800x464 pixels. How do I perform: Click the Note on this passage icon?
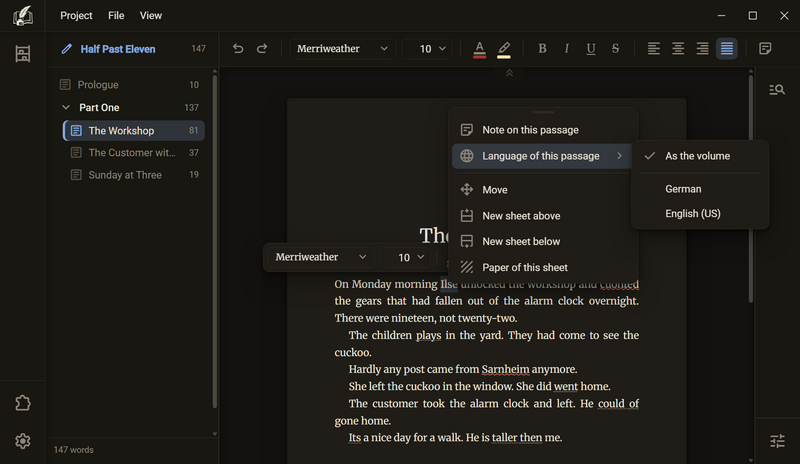[x=466, y=130]
